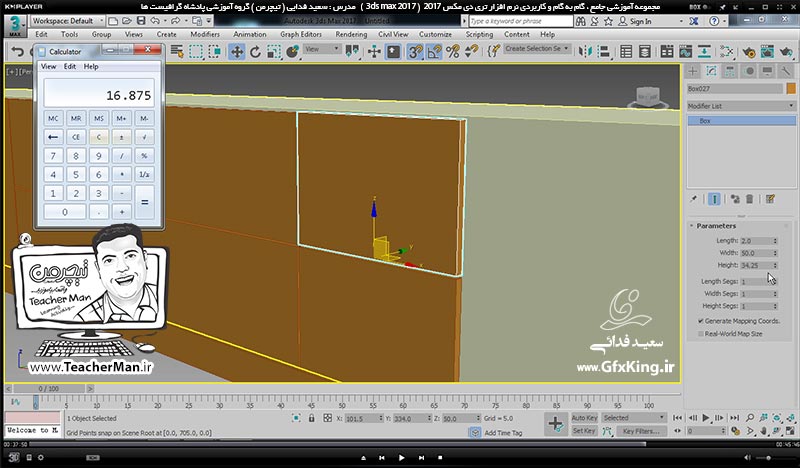
Task: Open the Schematic View icon
Action: point(704,52)
